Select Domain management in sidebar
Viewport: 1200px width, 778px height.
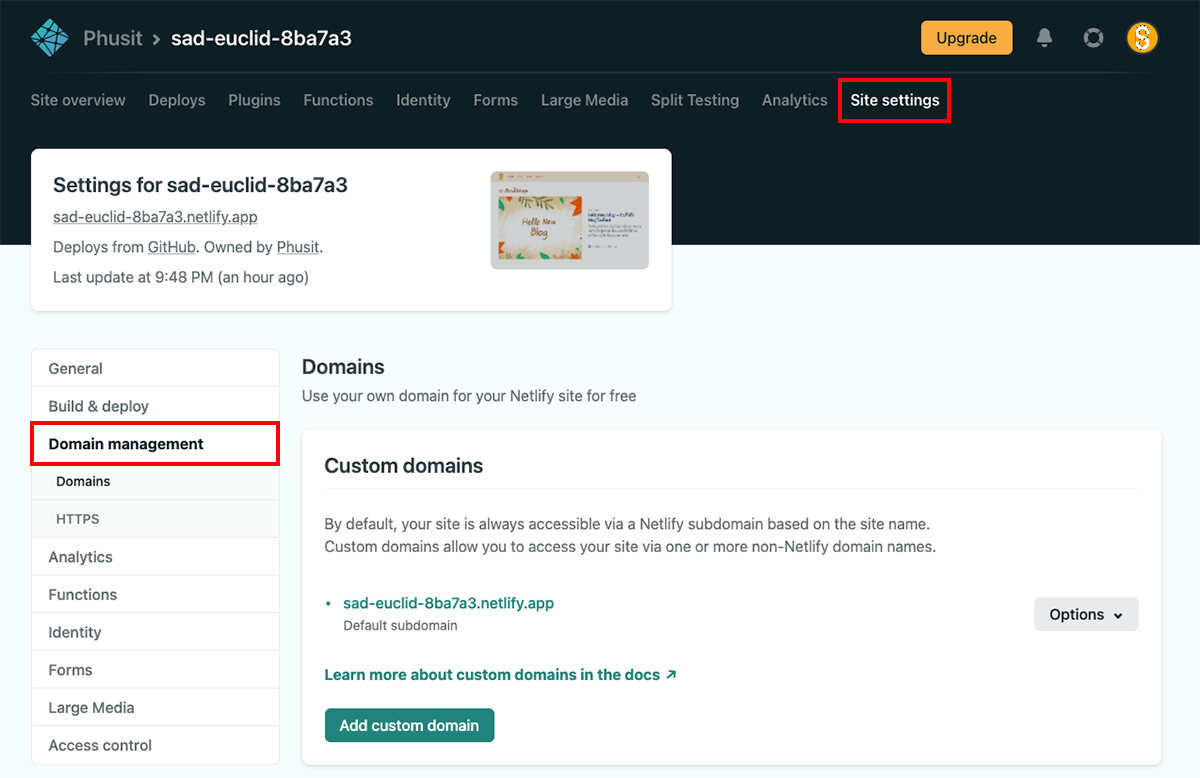click(155, 444)
